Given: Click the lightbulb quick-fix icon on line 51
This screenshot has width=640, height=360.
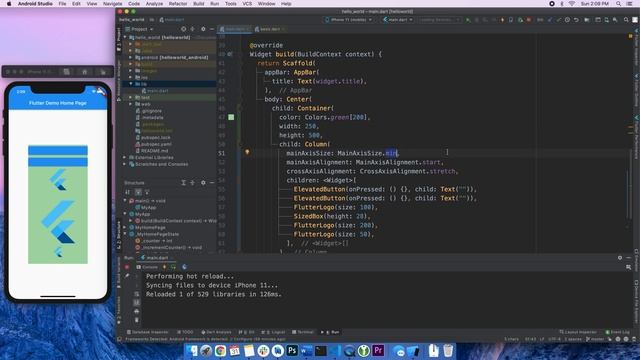Looking at the screenshot, I should tap(247, 152).
